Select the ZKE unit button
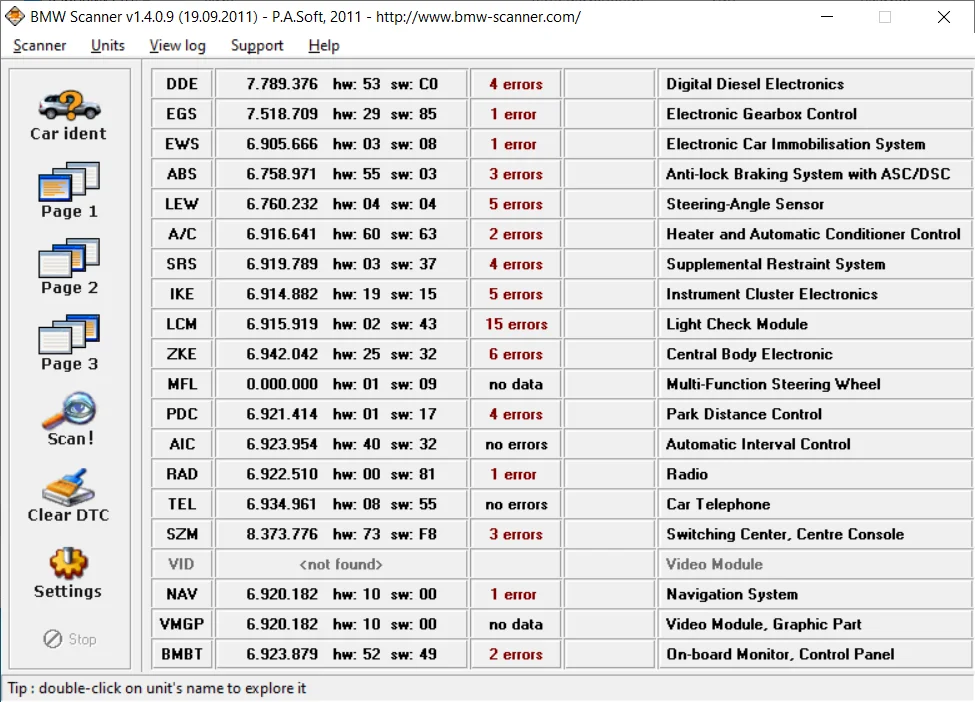The height and width of the screenshot is (702, 975). point(182,354)
